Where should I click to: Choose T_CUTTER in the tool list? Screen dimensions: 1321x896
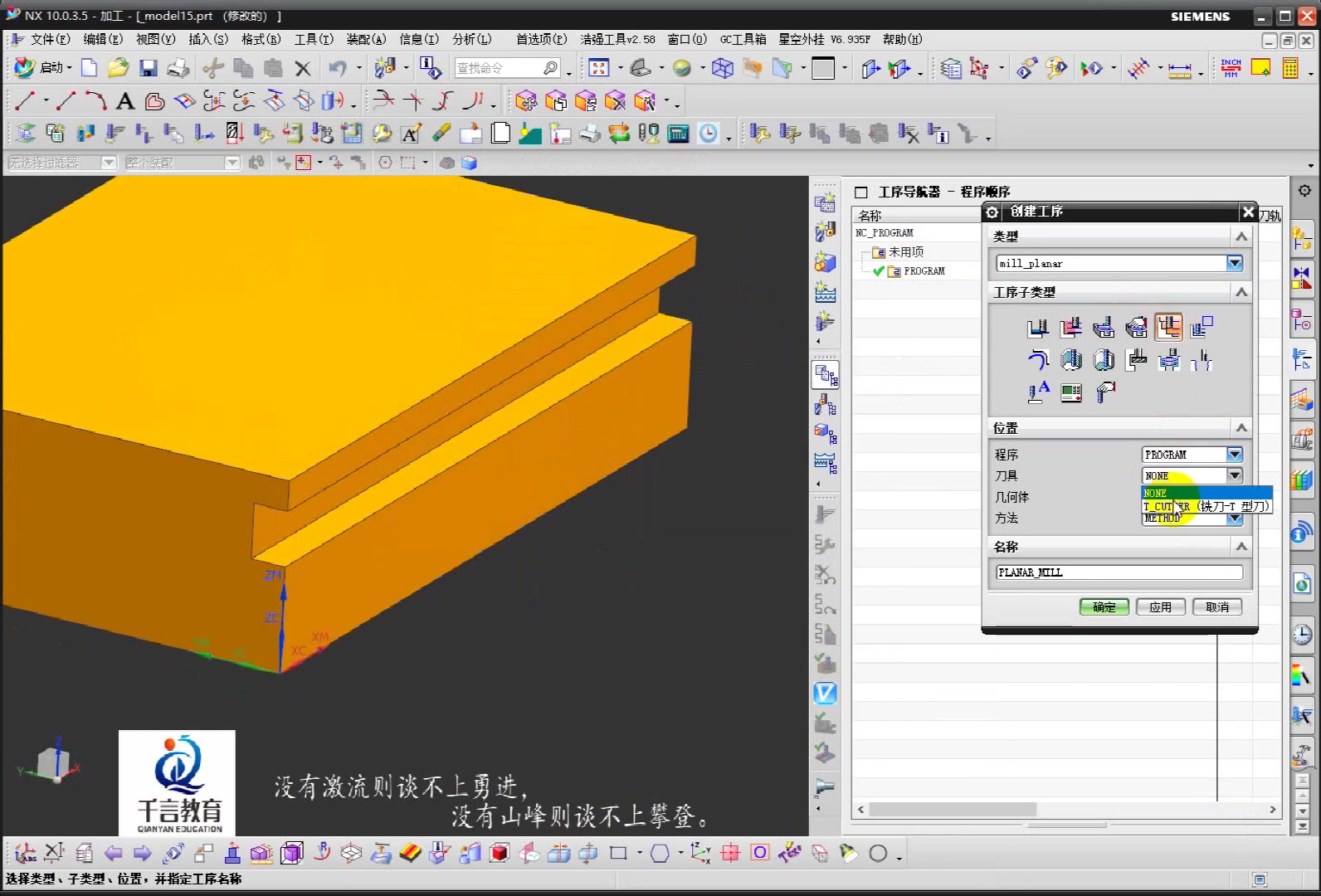point(1206,506)
